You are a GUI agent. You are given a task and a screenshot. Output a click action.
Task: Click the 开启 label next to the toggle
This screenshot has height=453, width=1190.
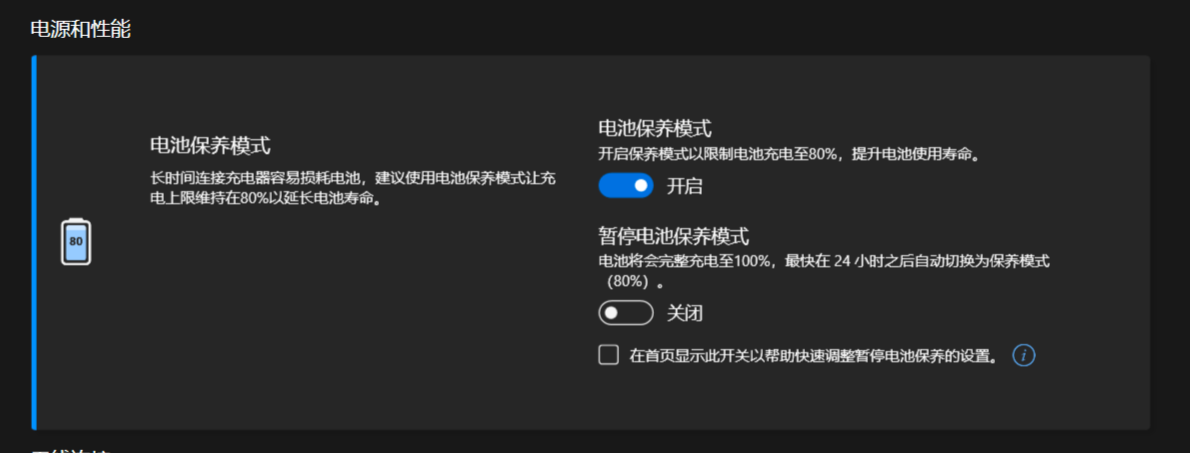684,186
